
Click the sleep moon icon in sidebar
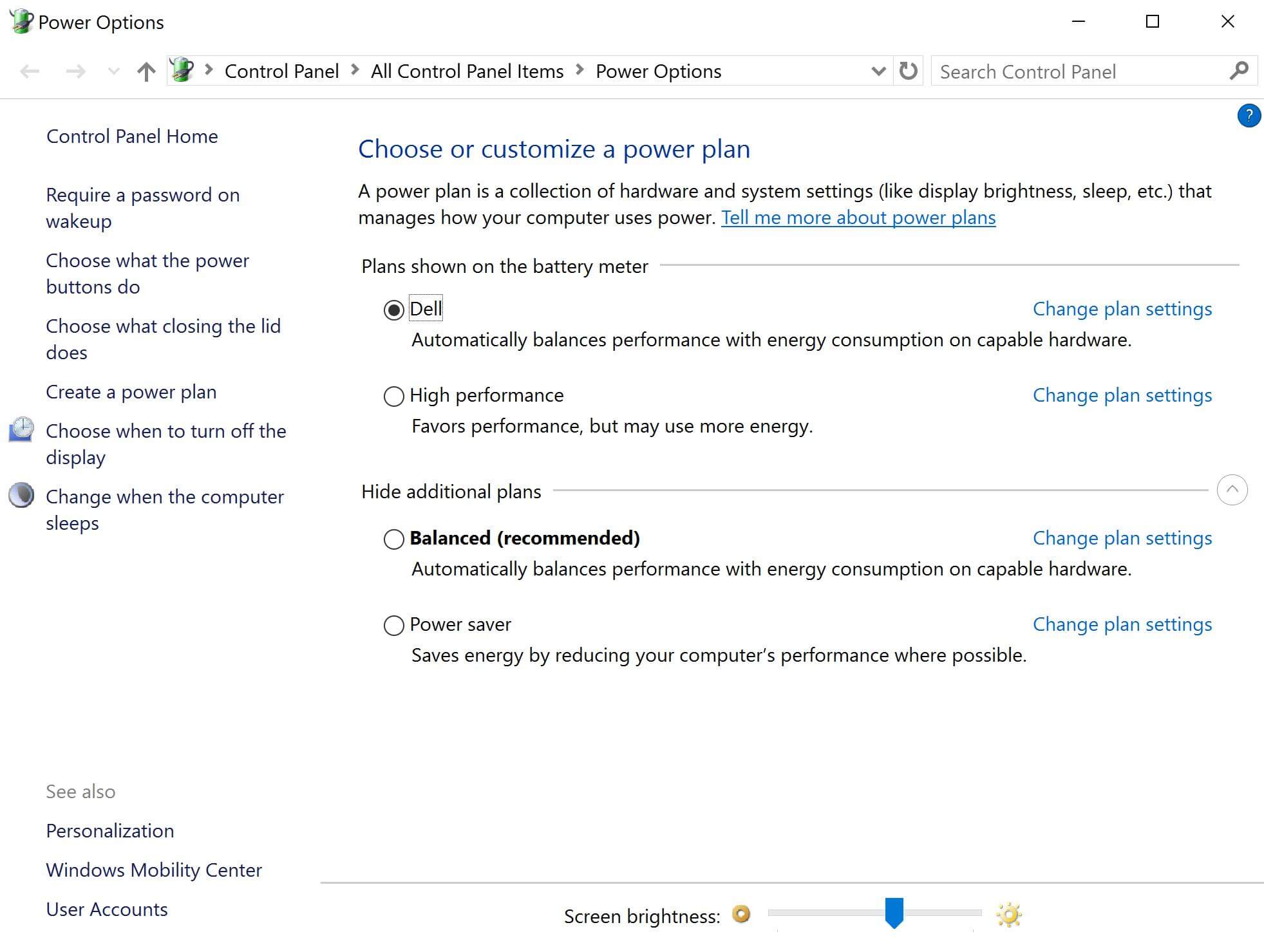21,496
